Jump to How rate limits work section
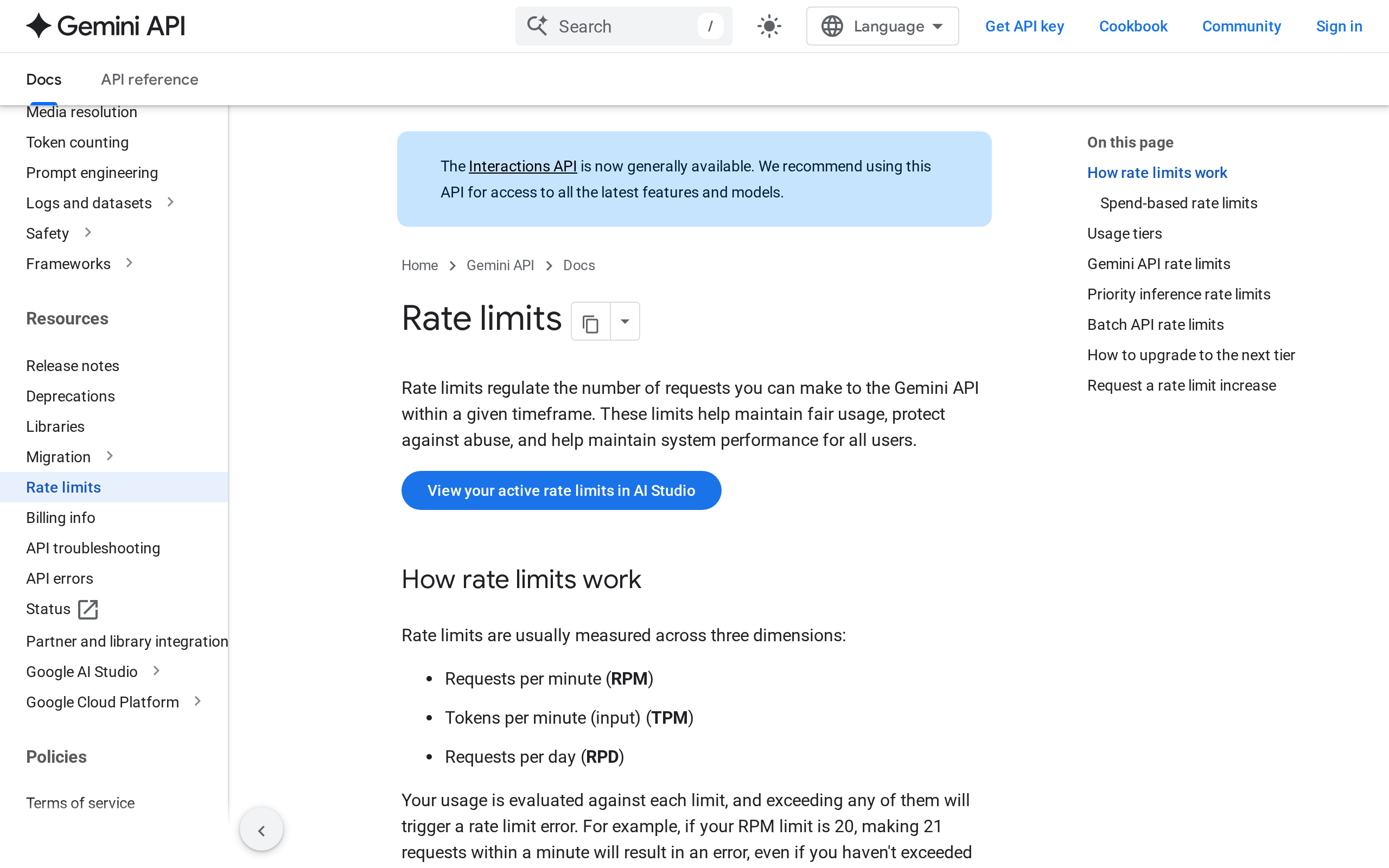 point(1157,173)
